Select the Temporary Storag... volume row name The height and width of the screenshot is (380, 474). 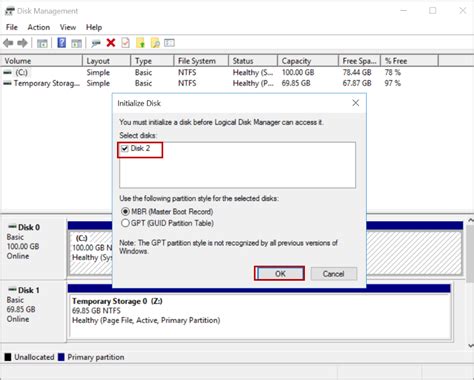coord(46,83)
